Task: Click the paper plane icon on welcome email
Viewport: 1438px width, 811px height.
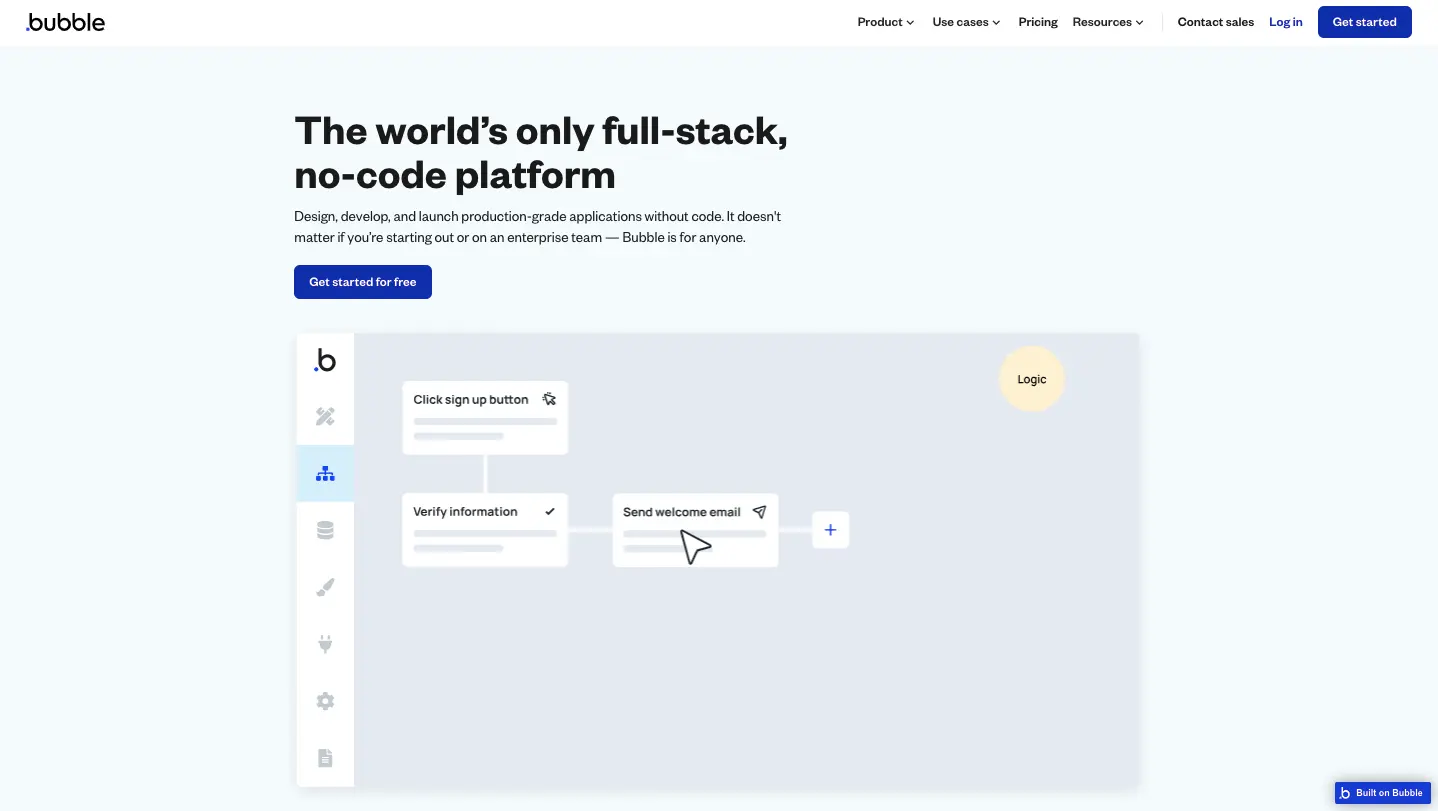Action: point(760,512)
